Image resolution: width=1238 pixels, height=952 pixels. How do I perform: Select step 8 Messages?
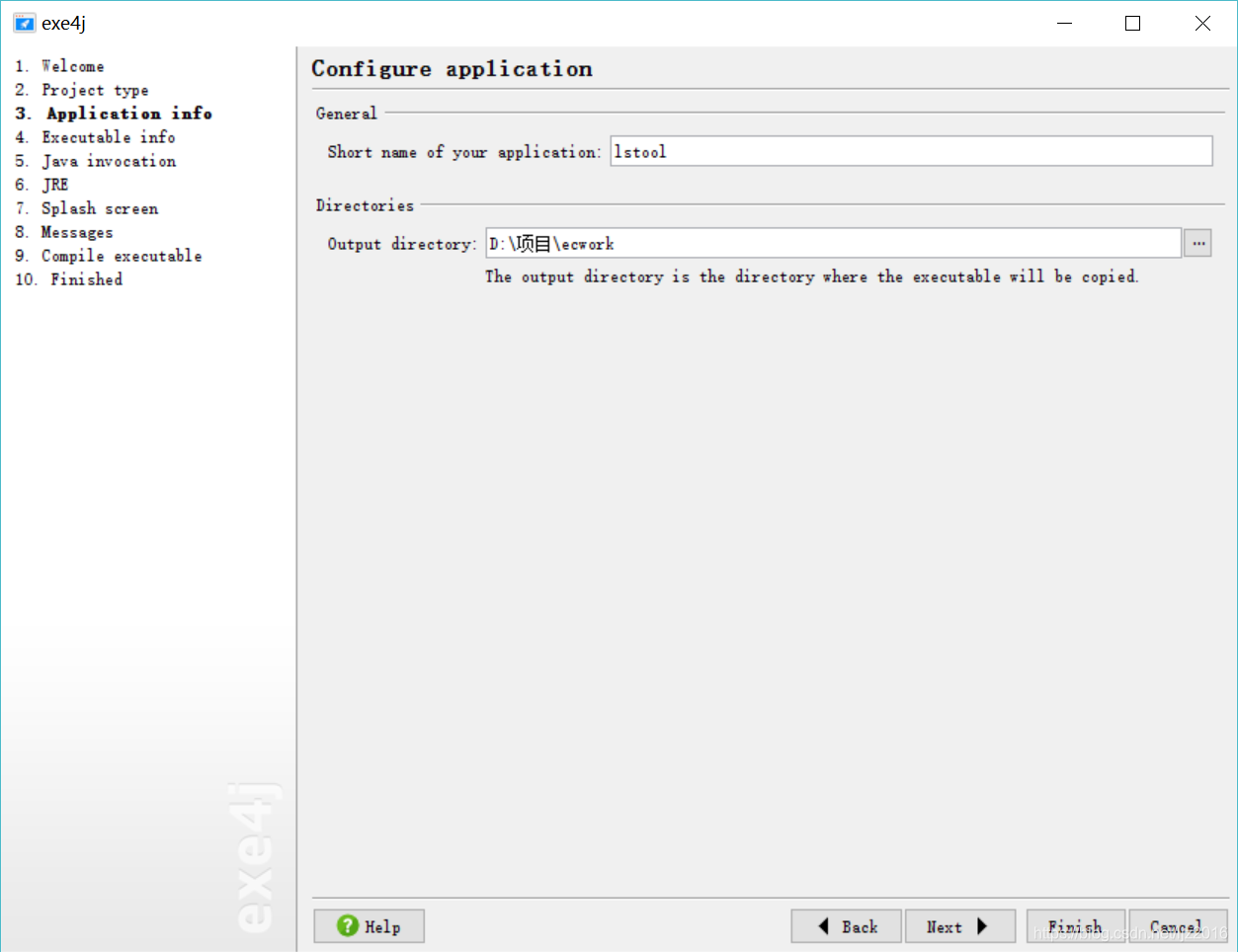point(64,232)
